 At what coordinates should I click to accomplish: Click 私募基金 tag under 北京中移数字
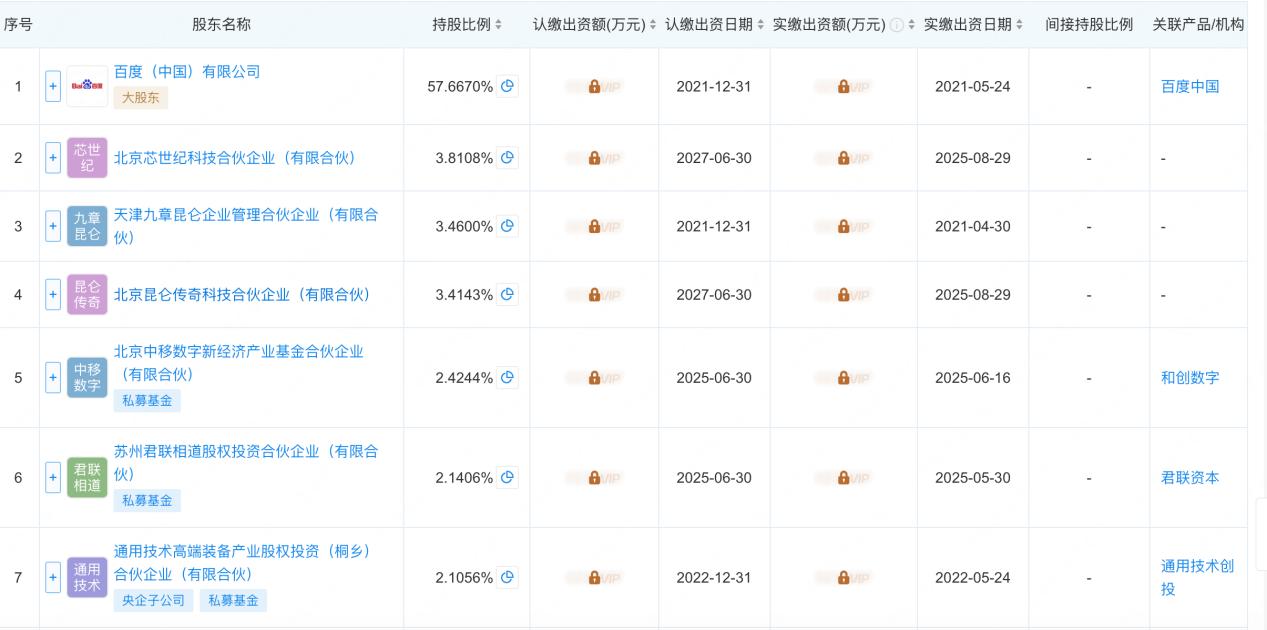point(147,400)
